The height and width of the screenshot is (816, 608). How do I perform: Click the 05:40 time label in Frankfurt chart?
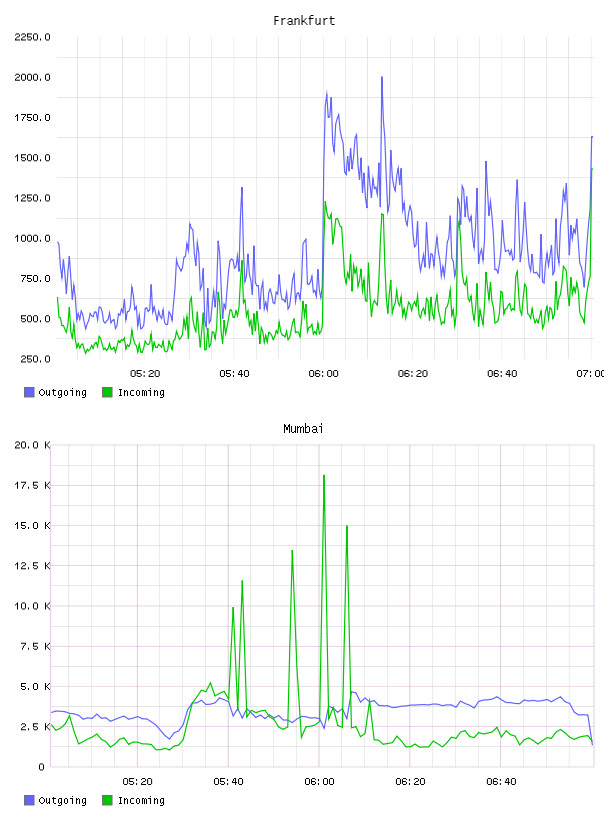tap(234, 374)
